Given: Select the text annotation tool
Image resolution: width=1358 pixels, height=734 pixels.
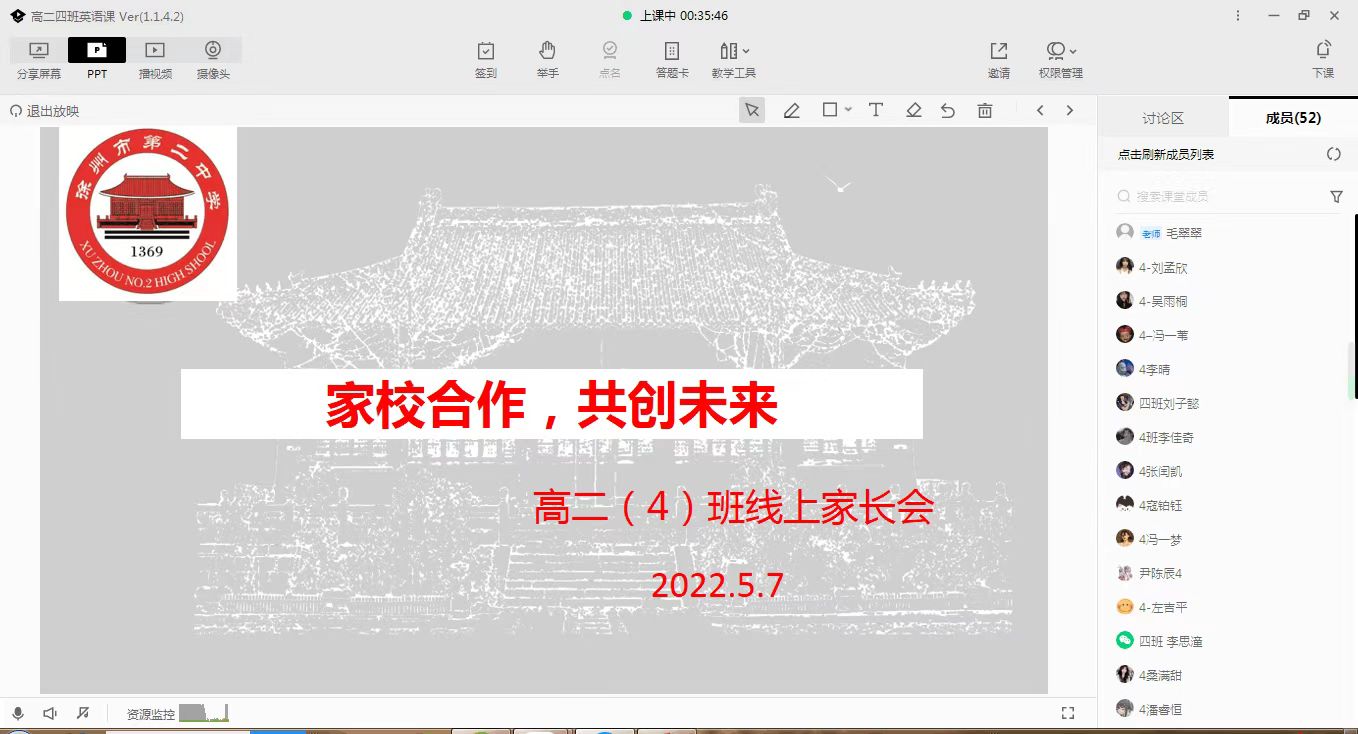Looking at the screenshot, I should coord(875,110).
